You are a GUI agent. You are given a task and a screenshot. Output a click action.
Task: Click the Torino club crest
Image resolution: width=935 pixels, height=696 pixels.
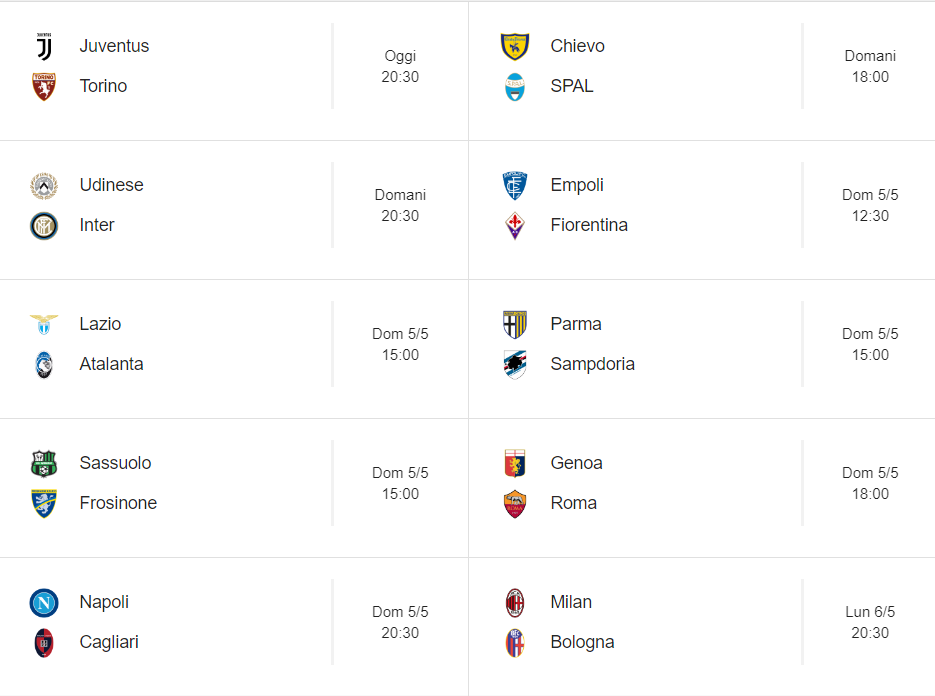tap(44, 86)
